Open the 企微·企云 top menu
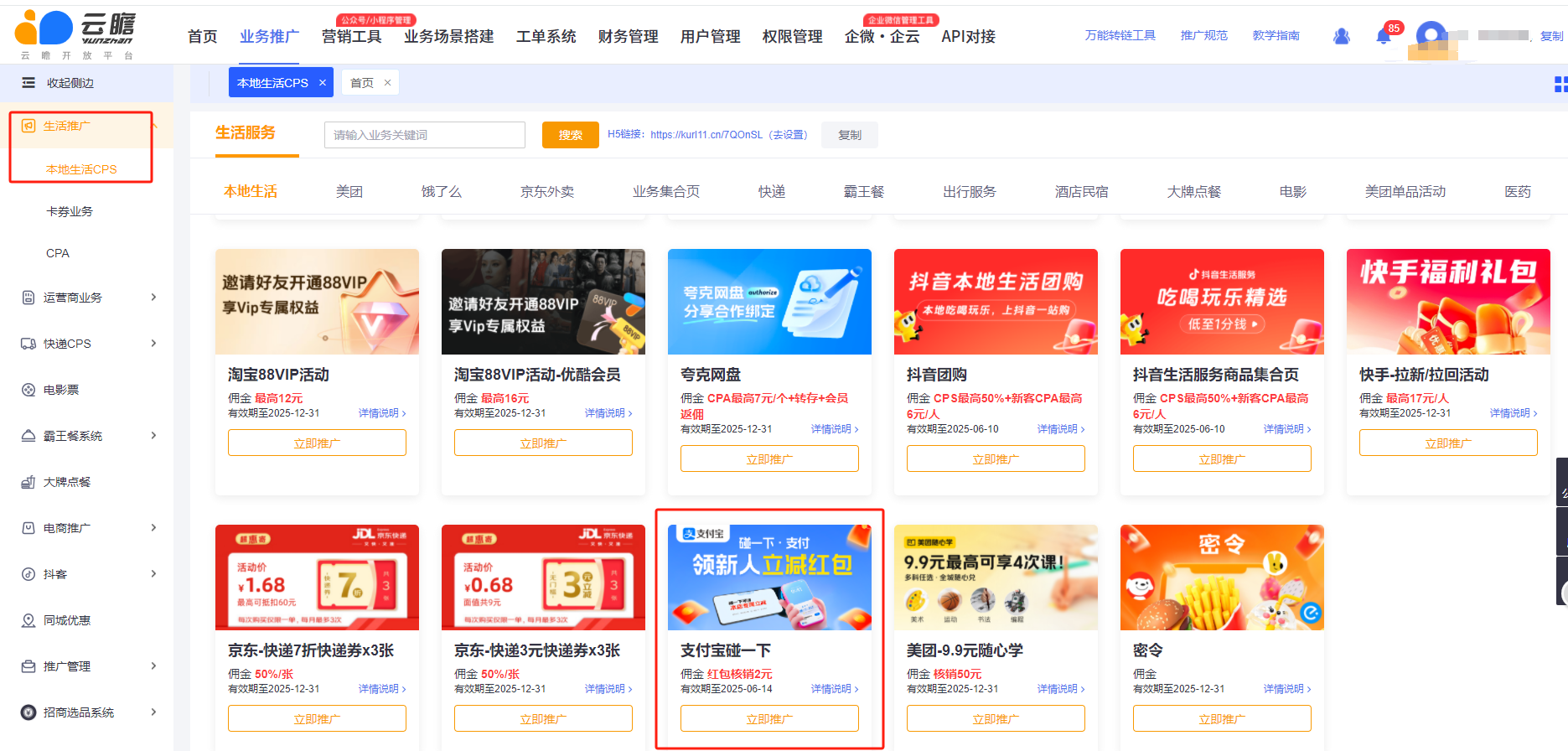Image resolution: width=1568 pixels, height=751 pixels. [x=882, y=37]
